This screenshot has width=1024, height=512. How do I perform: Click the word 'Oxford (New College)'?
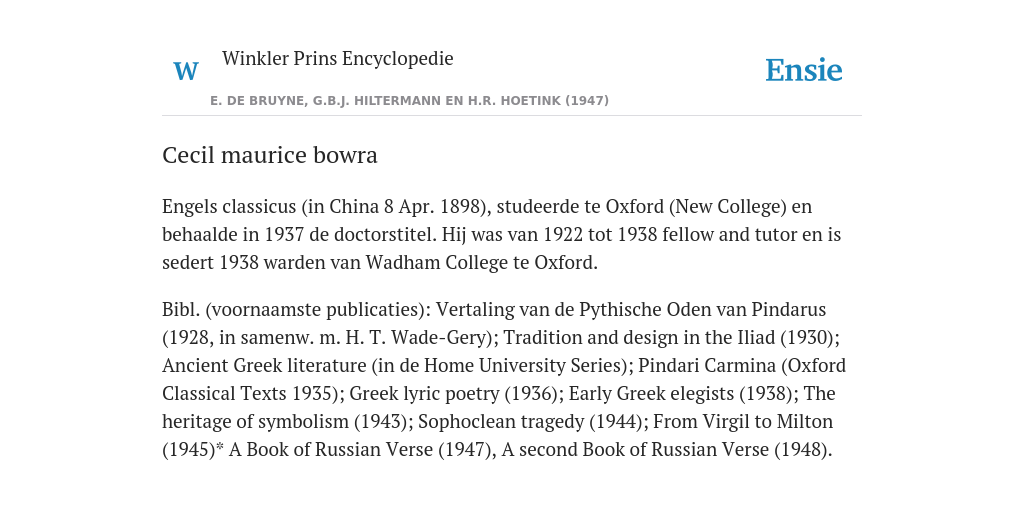pyautogui.click(x=696, y=206)
